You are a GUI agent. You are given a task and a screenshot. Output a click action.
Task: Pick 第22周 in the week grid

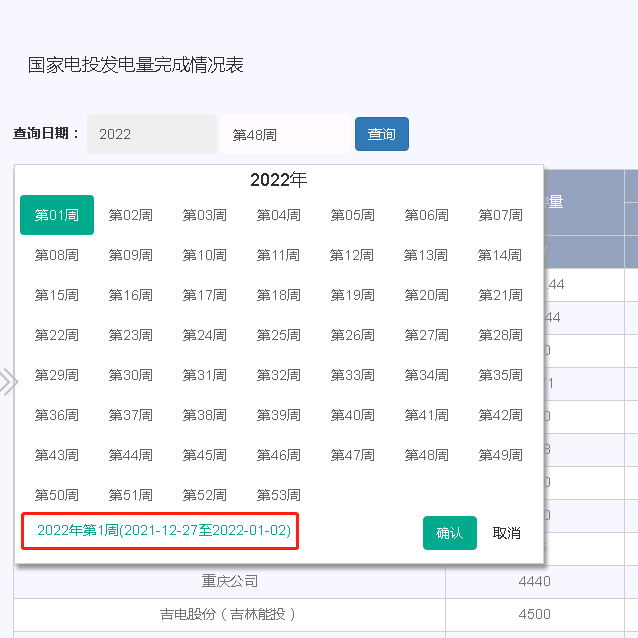click(x=57, y=335)
